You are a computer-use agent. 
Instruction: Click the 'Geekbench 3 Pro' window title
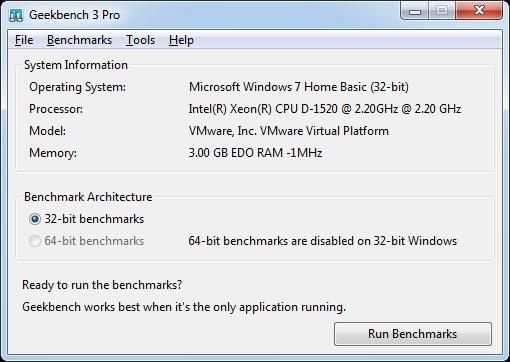pos(74,15)
